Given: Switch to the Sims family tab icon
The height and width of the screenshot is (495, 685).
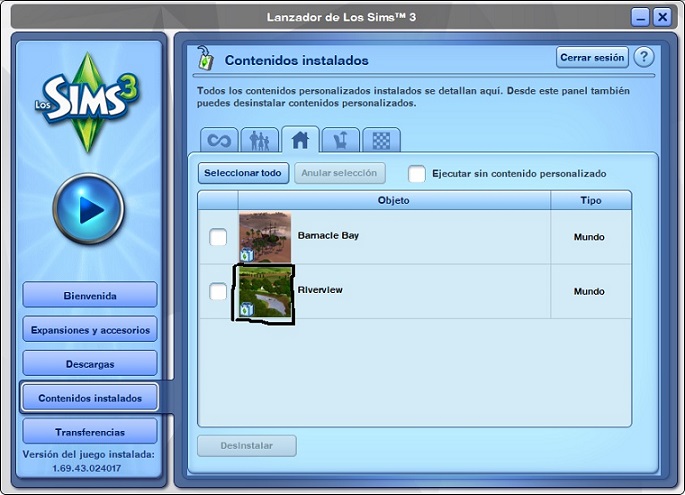Looking at the screenshot, I should (259, 139).
